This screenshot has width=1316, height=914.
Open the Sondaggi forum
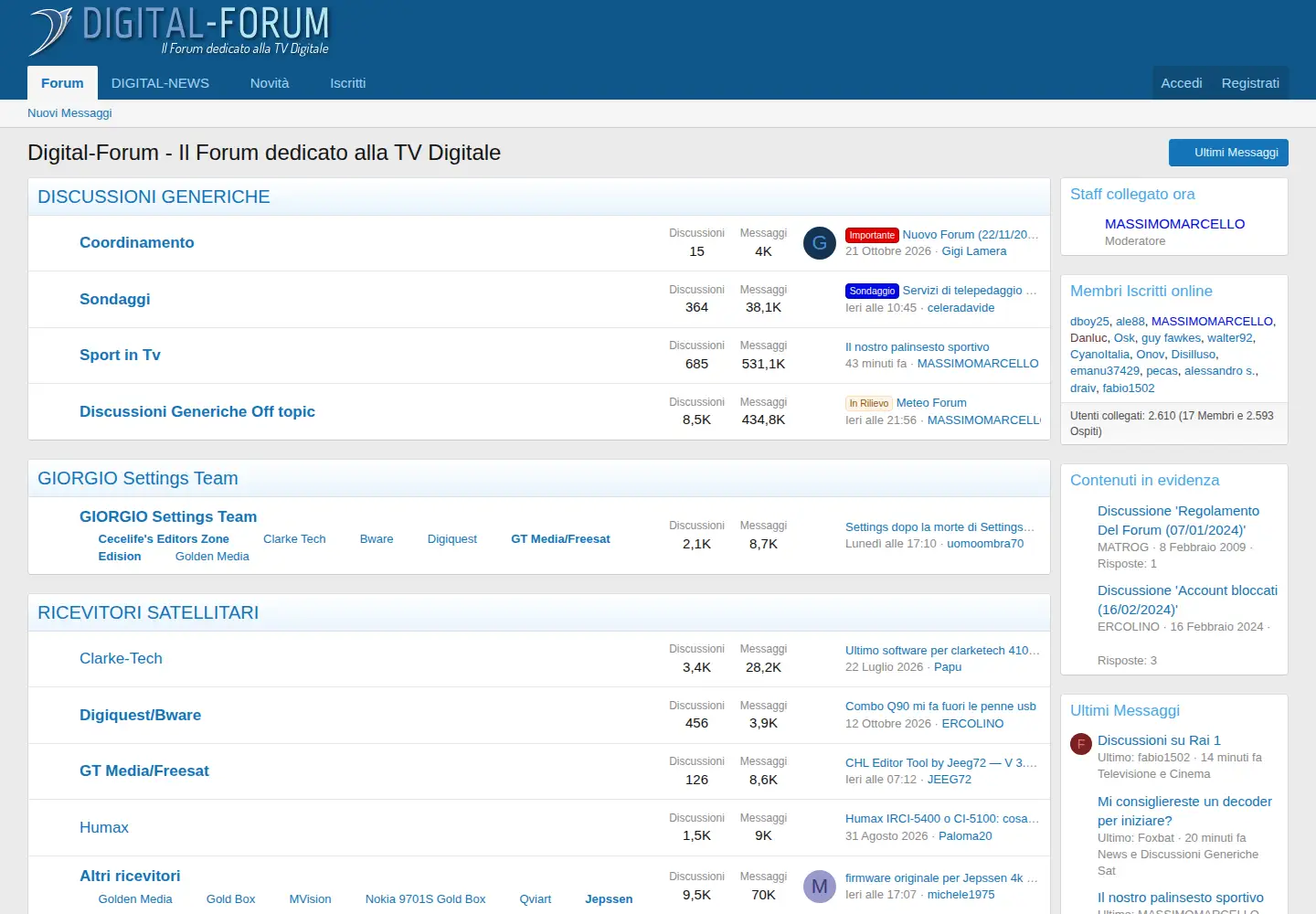(x=115, y=299)
